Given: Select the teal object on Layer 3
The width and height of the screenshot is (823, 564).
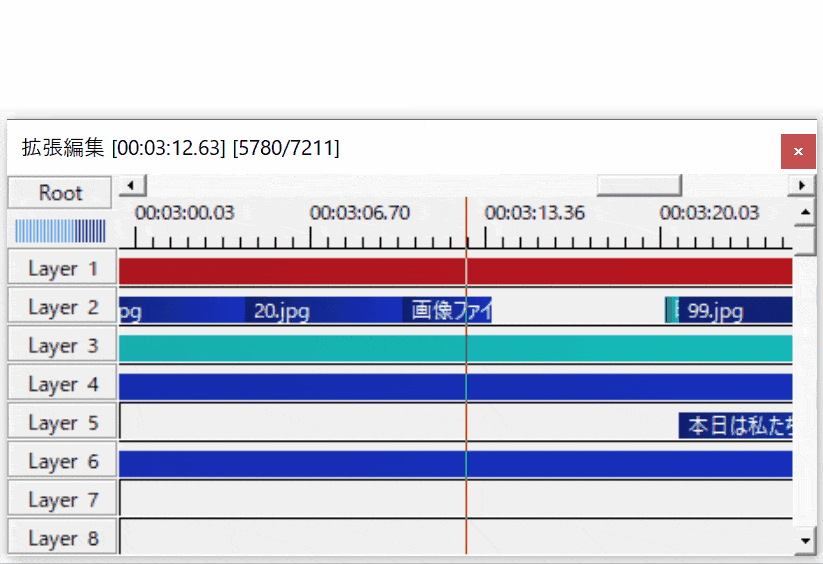Looking at the screenshot, I should tap(300, 348).
